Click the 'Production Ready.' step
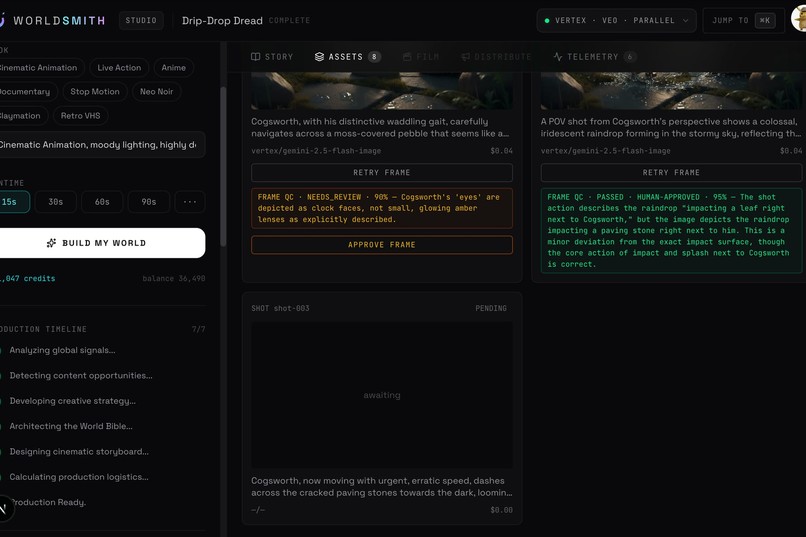 (x=48, y=502)
